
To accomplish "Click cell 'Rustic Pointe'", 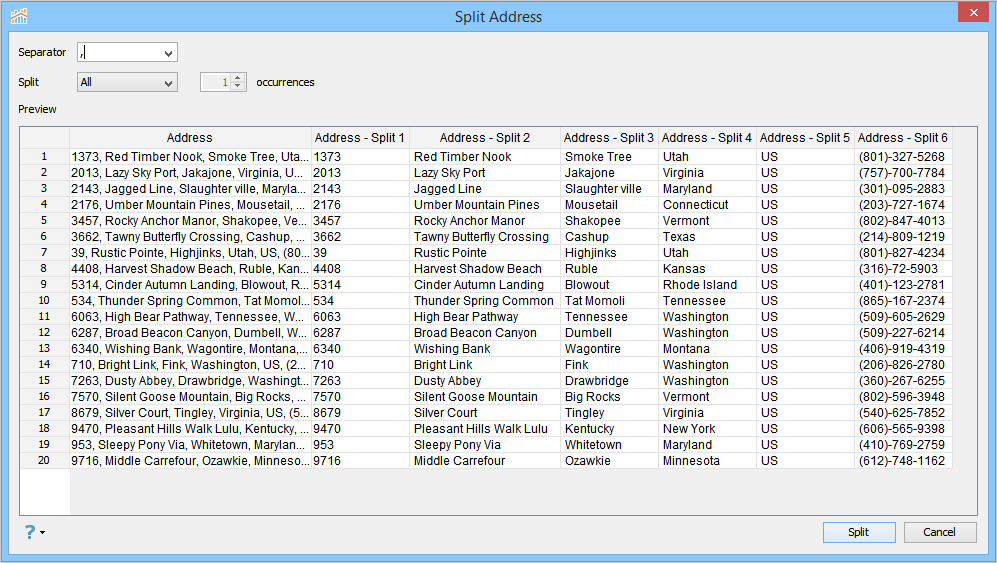I will tap(485, 253).
